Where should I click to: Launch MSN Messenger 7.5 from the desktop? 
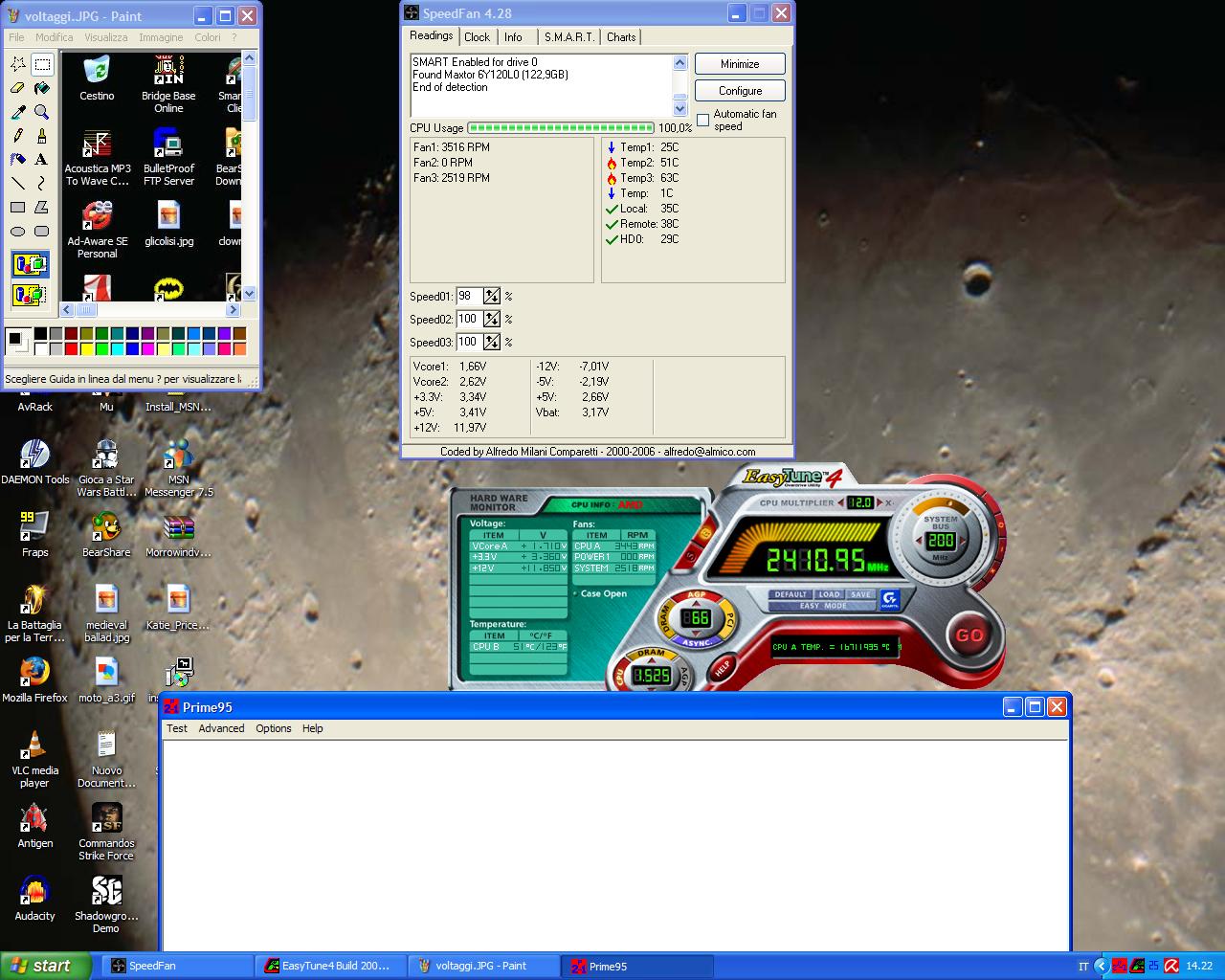pos(179,469)
